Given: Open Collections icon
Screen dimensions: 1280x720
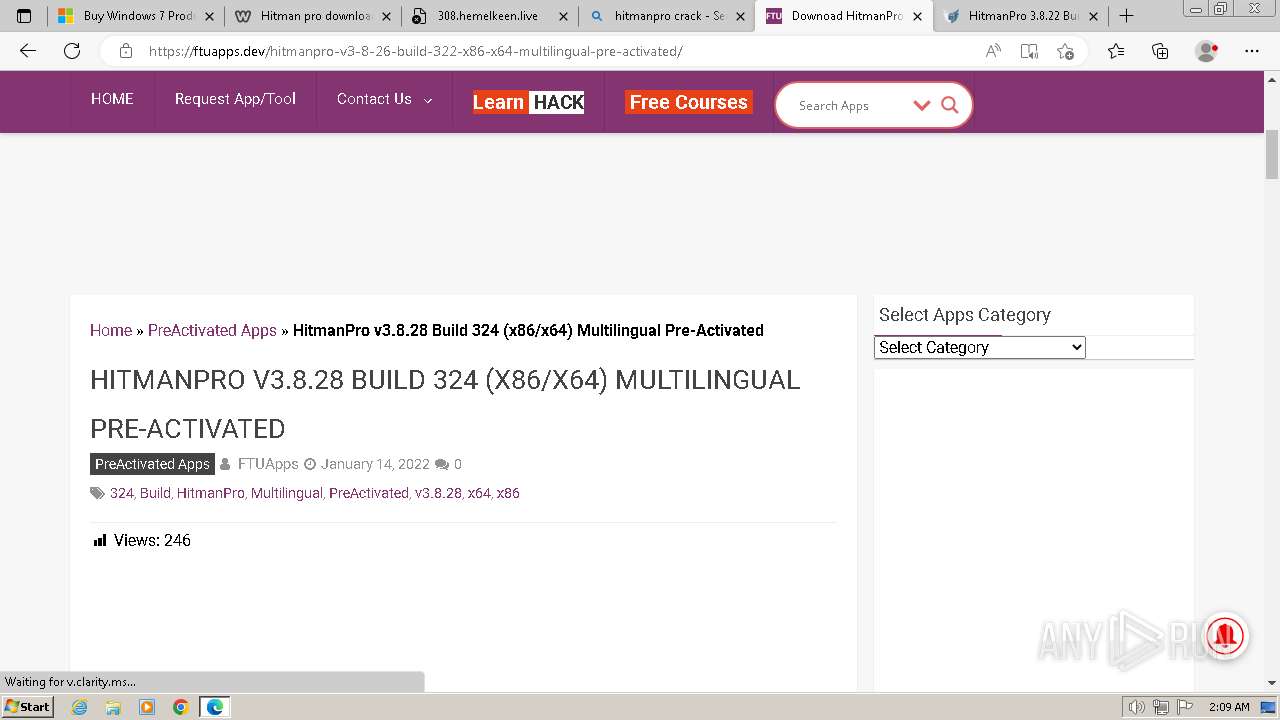Looking at the screenshot, I should (x=1160, y=51).
